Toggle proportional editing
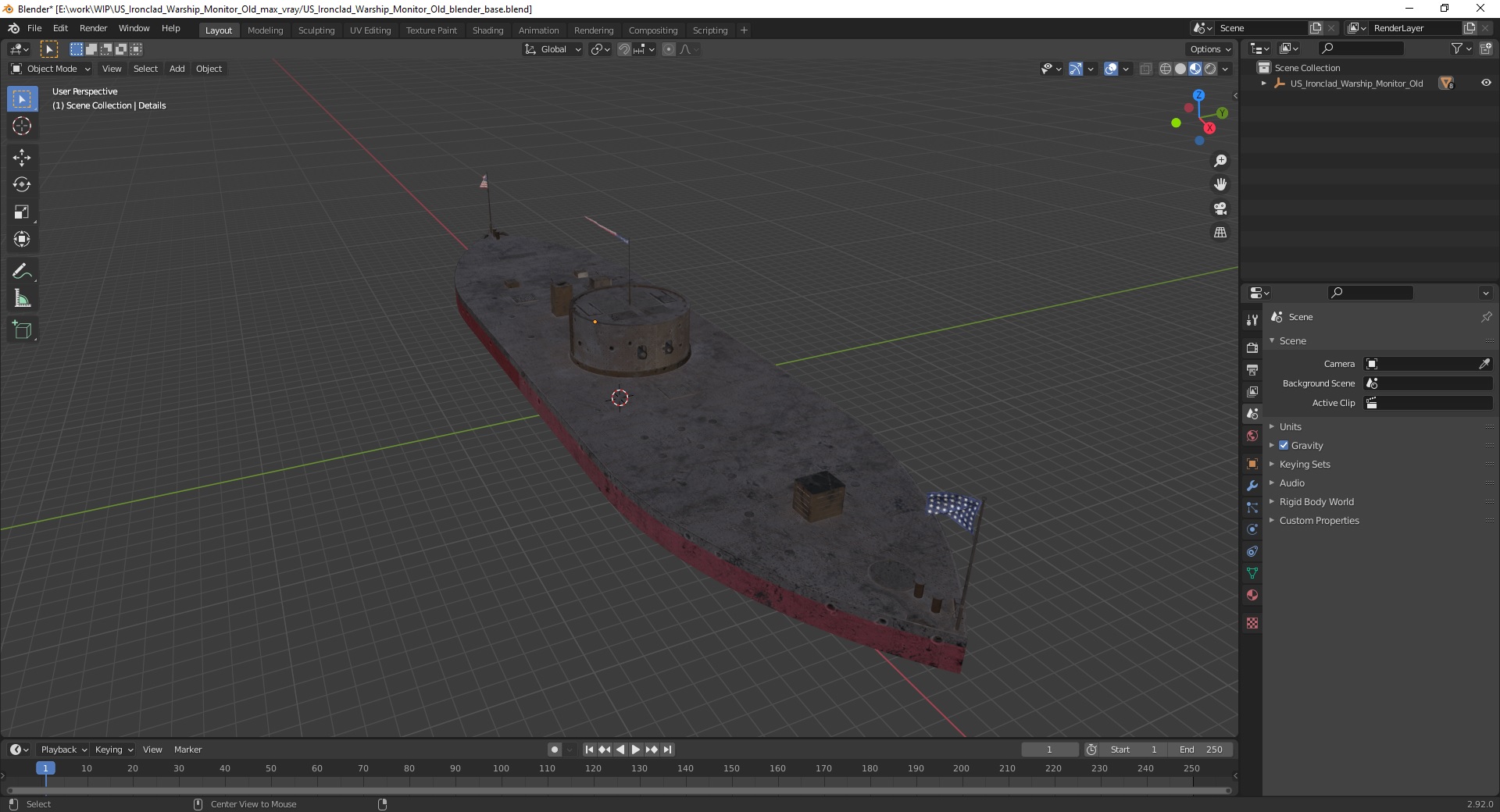Viewport: 1500px width, 812px height. [669, 49]
